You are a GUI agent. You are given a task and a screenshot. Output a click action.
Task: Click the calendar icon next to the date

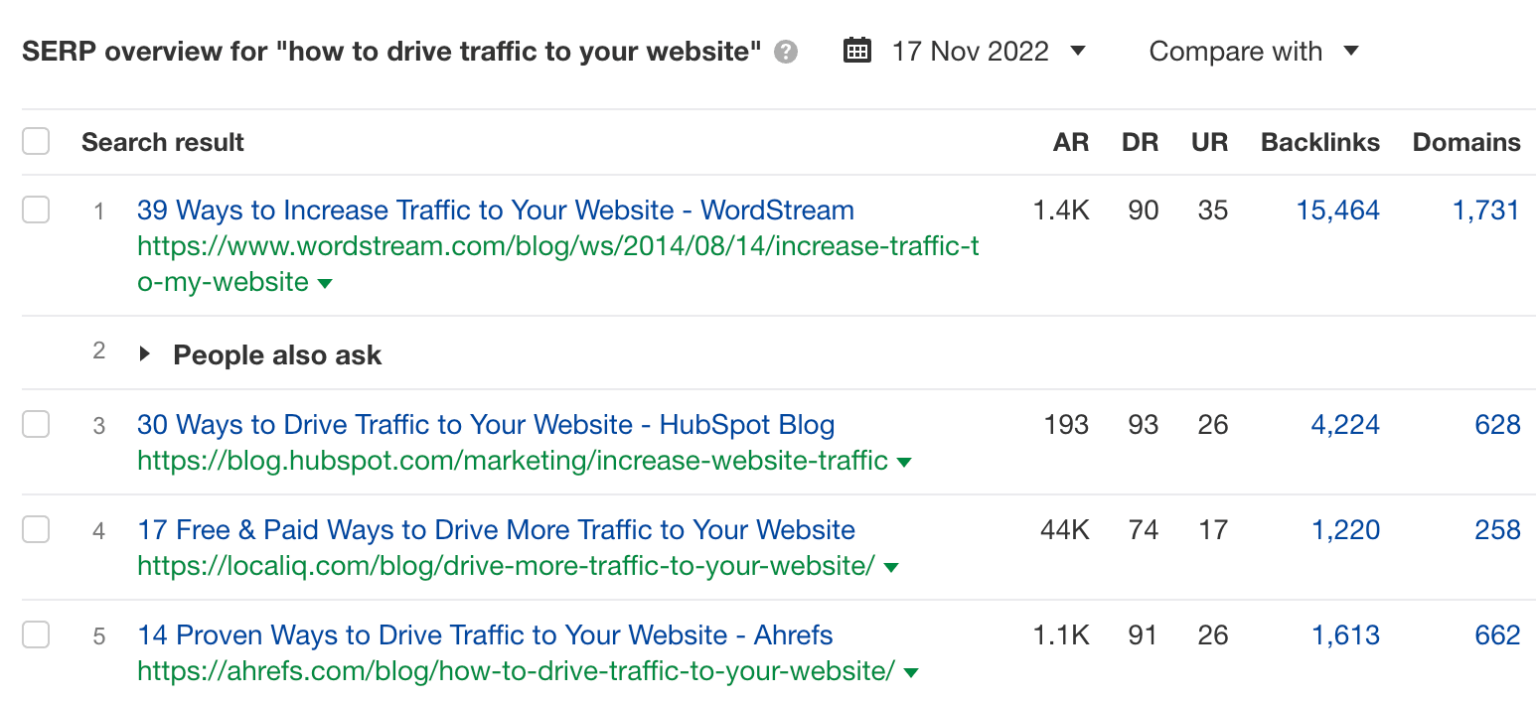pyautogui.click(x=857, y=50)
